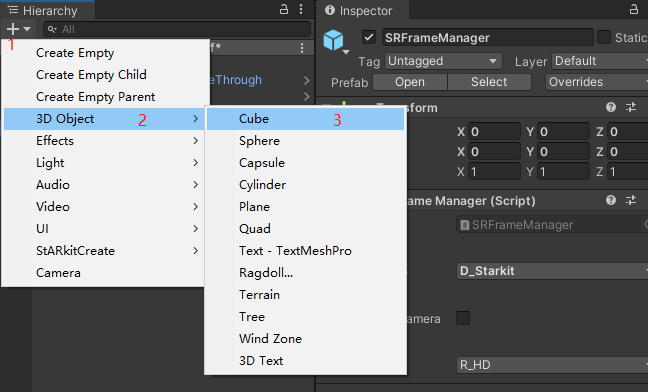Open the icon picker arrow under cube icon
This screenshot has width=648, height=392.
pyautogui.click(x=346, y=52)
